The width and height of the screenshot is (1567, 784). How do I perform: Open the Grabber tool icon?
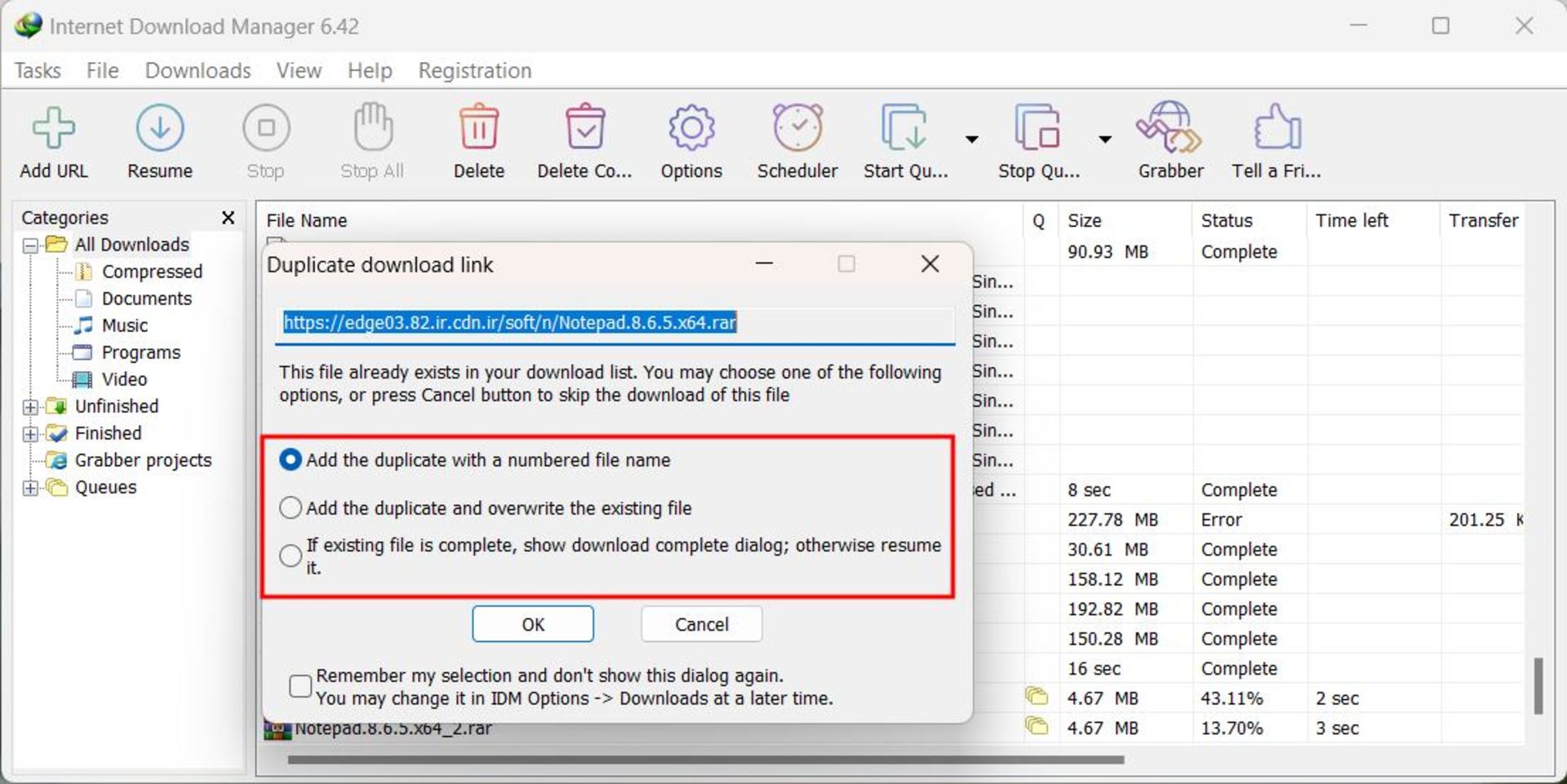tap(1170, 127)
